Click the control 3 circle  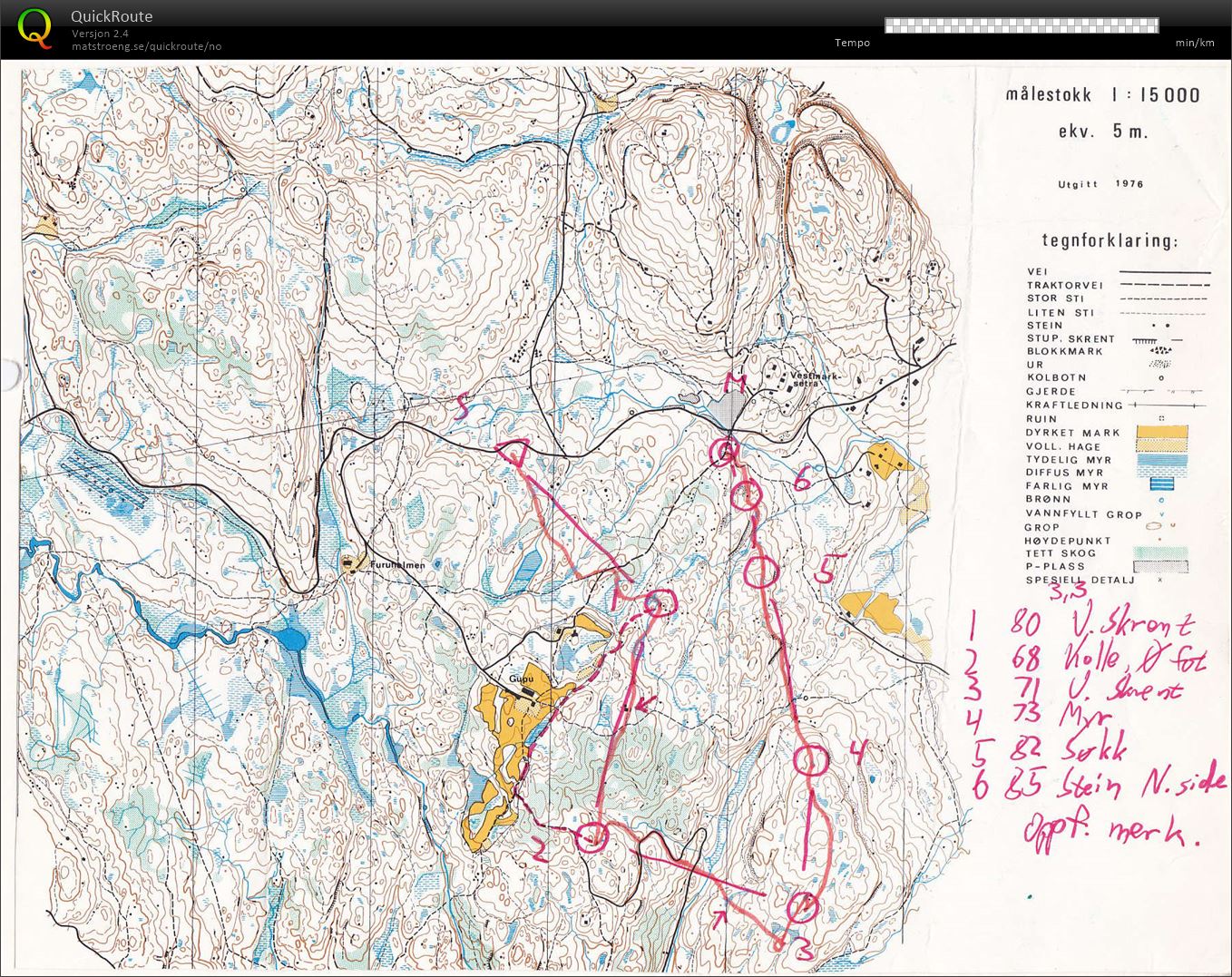tap(804, 906)
